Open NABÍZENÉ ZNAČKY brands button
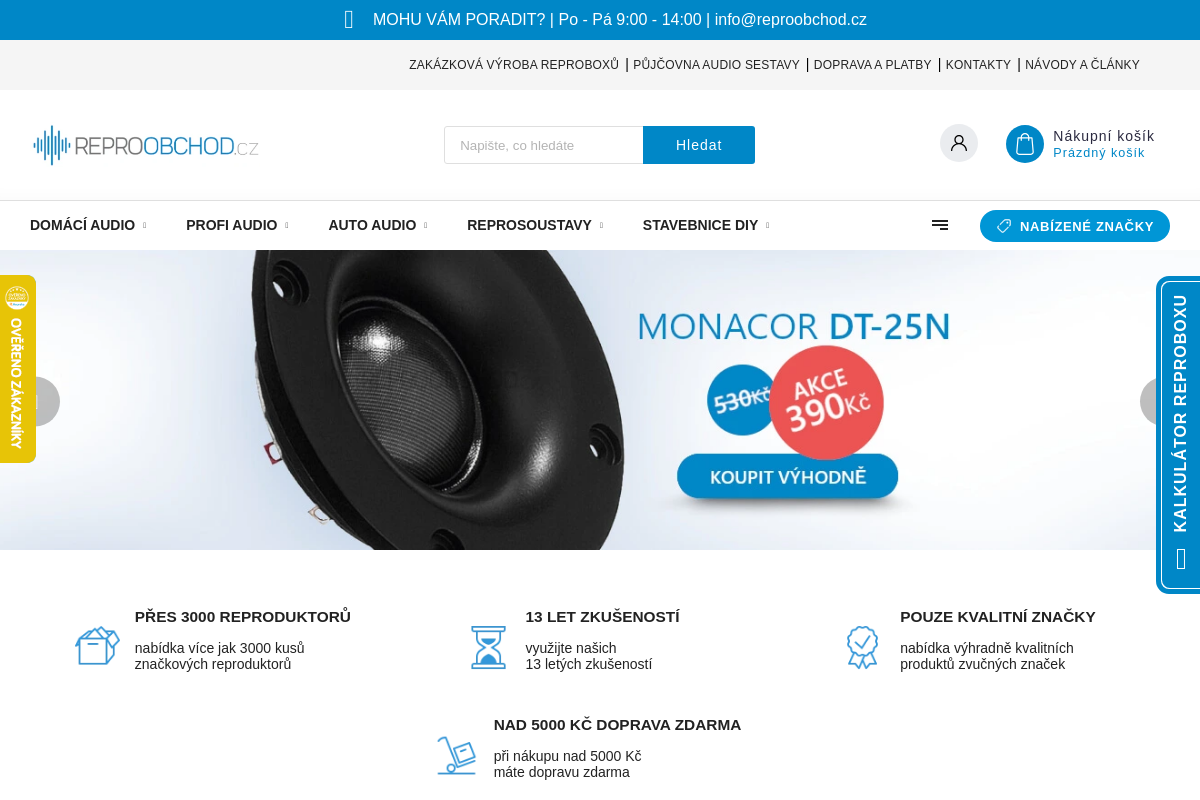This screenshot has height=800, width=1200. [1075, 226]
